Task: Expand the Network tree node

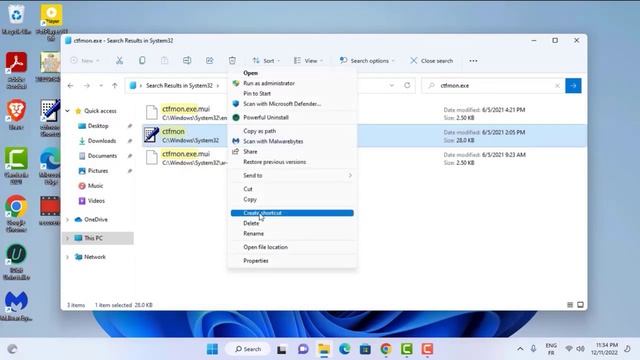Action: click(x=67, y=257)
